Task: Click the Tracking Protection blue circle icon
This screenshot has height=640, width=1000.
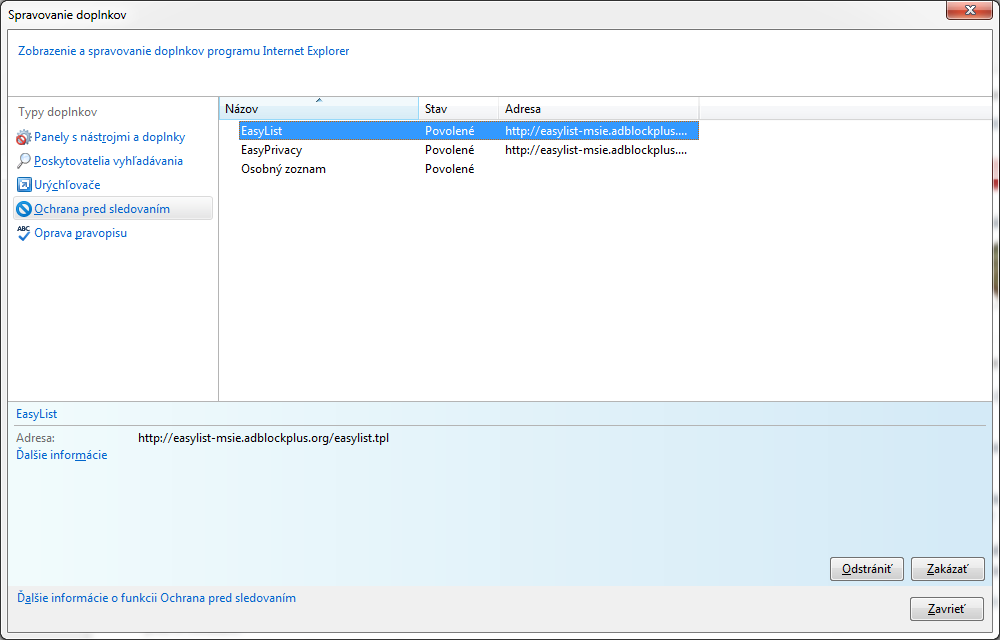Action: (24, 209)
